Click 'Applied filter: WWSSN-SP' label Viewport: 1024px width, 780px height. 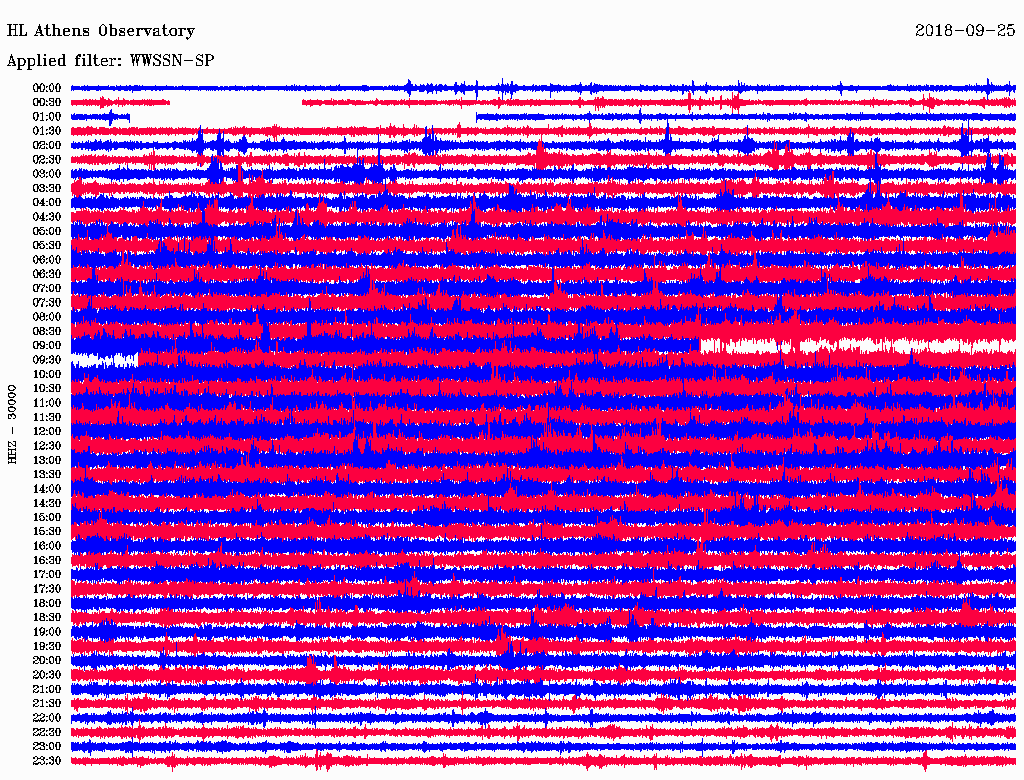point(110,61)
